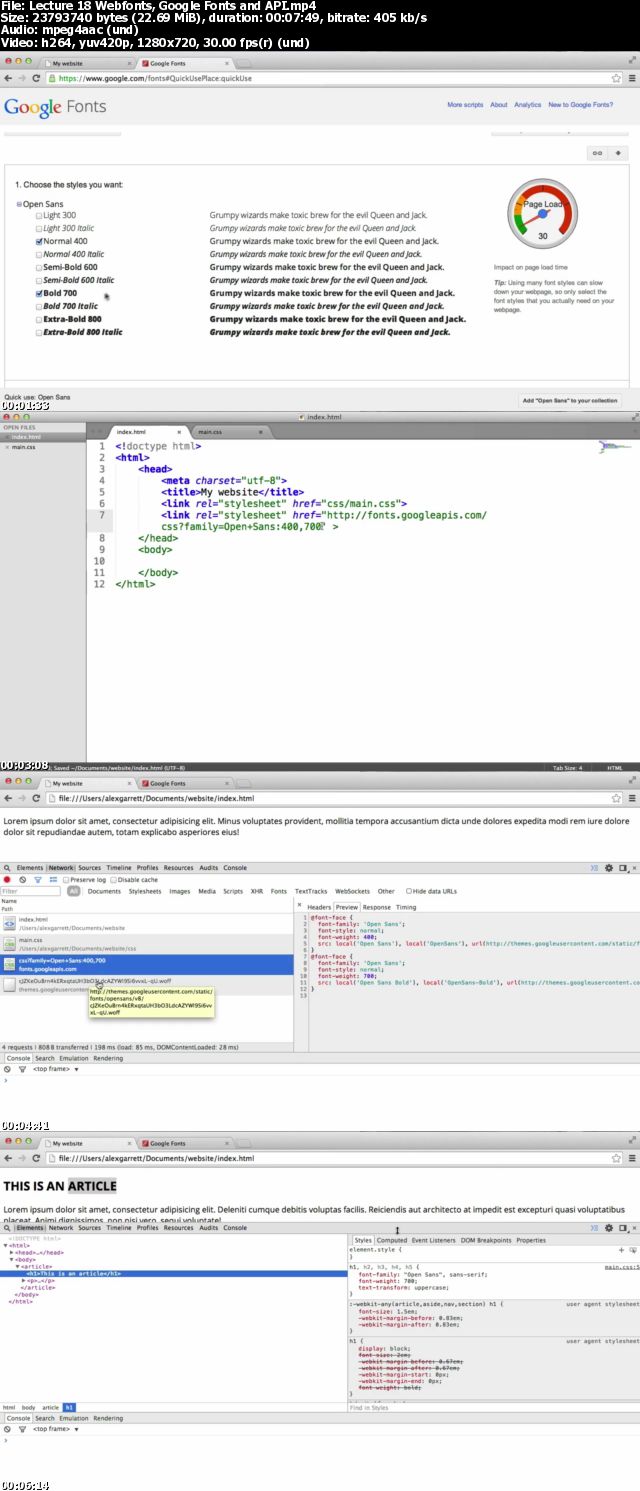Open DevTools settings gear in Elements frame
Viewport: 640px width, 1491px height.
click(x=609, y=1228)
